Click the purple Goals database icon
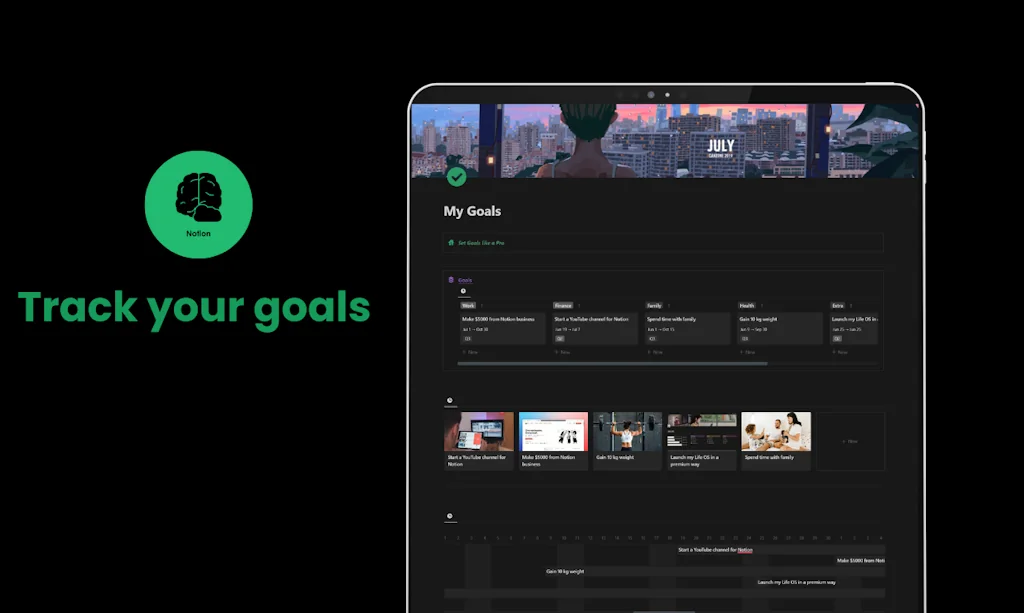Viewport: 1024px width, 613px height. pos(451,279)
